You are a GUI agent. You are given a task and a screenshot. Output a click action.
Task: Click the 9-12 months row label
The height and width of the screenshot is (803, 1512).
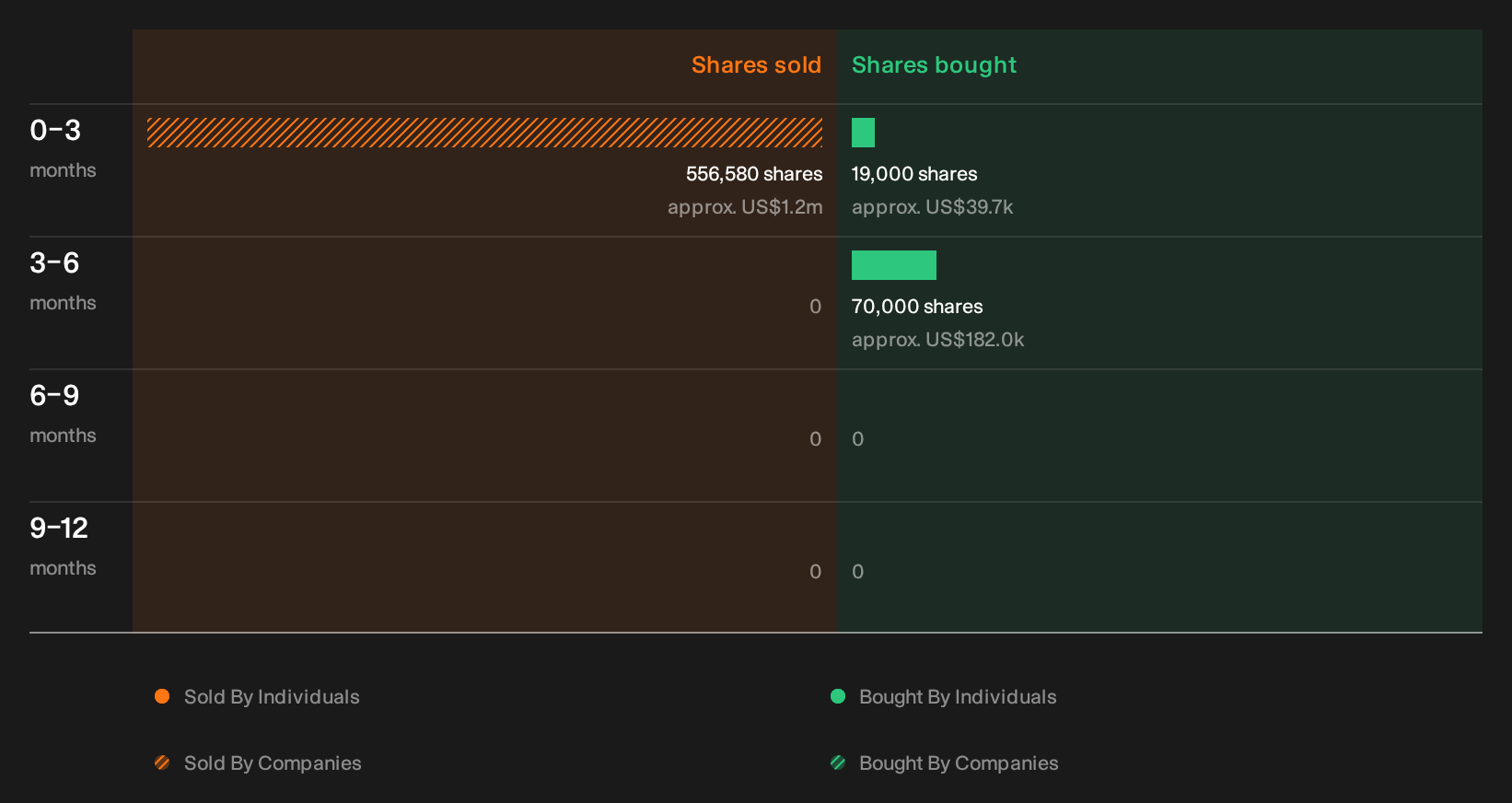click(63, 546)
